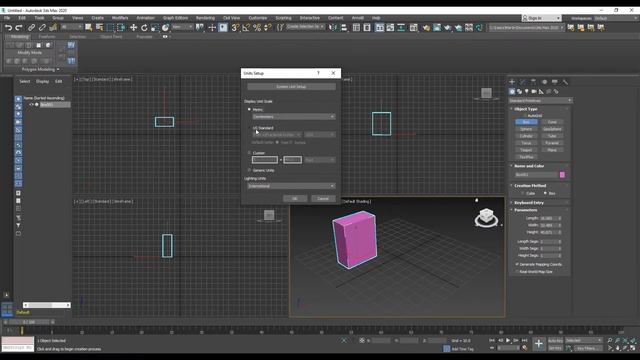Choose the Cylinder object type button
Screen dimensions: 640x360
click(526, 136)
